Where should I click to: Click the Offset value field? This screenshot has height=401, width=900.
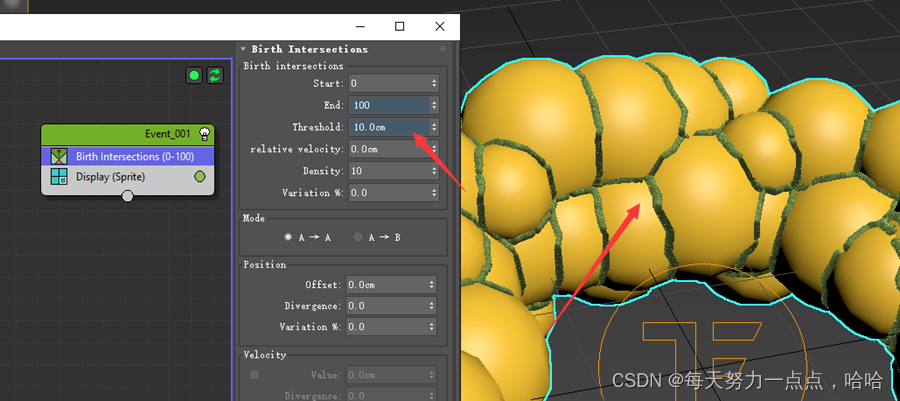386,285
